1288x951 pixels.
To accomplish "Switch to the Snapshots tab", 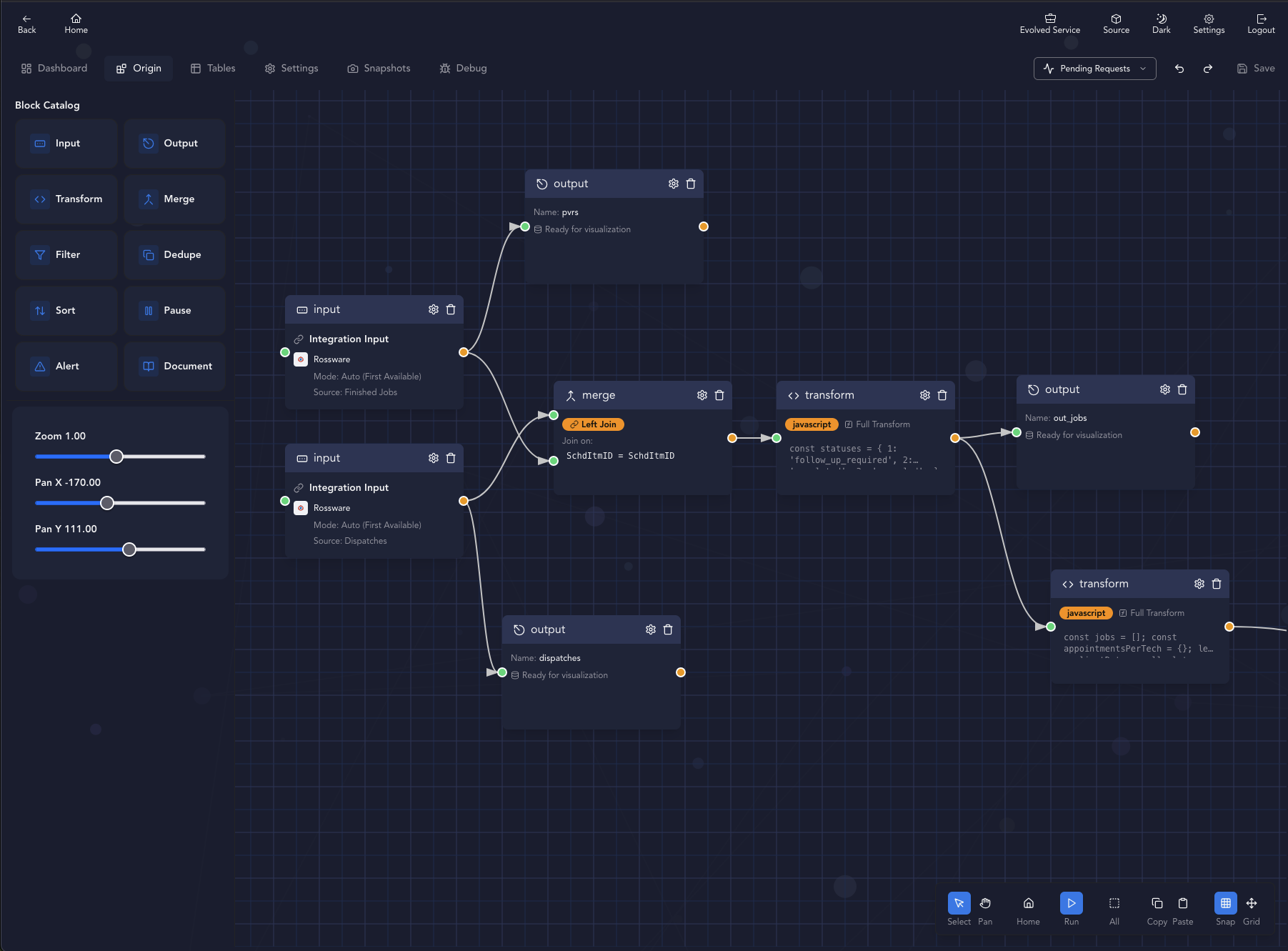I will click(x=379, y=68).
